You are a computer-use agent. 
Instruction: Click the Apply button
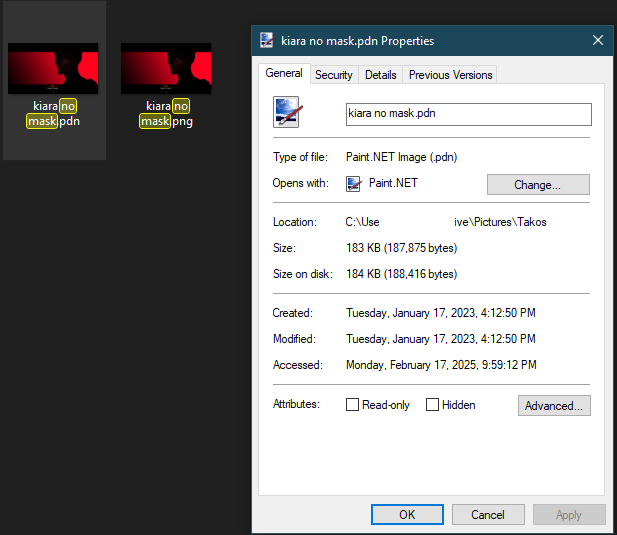pyautogui.click(x=568, y=515)
